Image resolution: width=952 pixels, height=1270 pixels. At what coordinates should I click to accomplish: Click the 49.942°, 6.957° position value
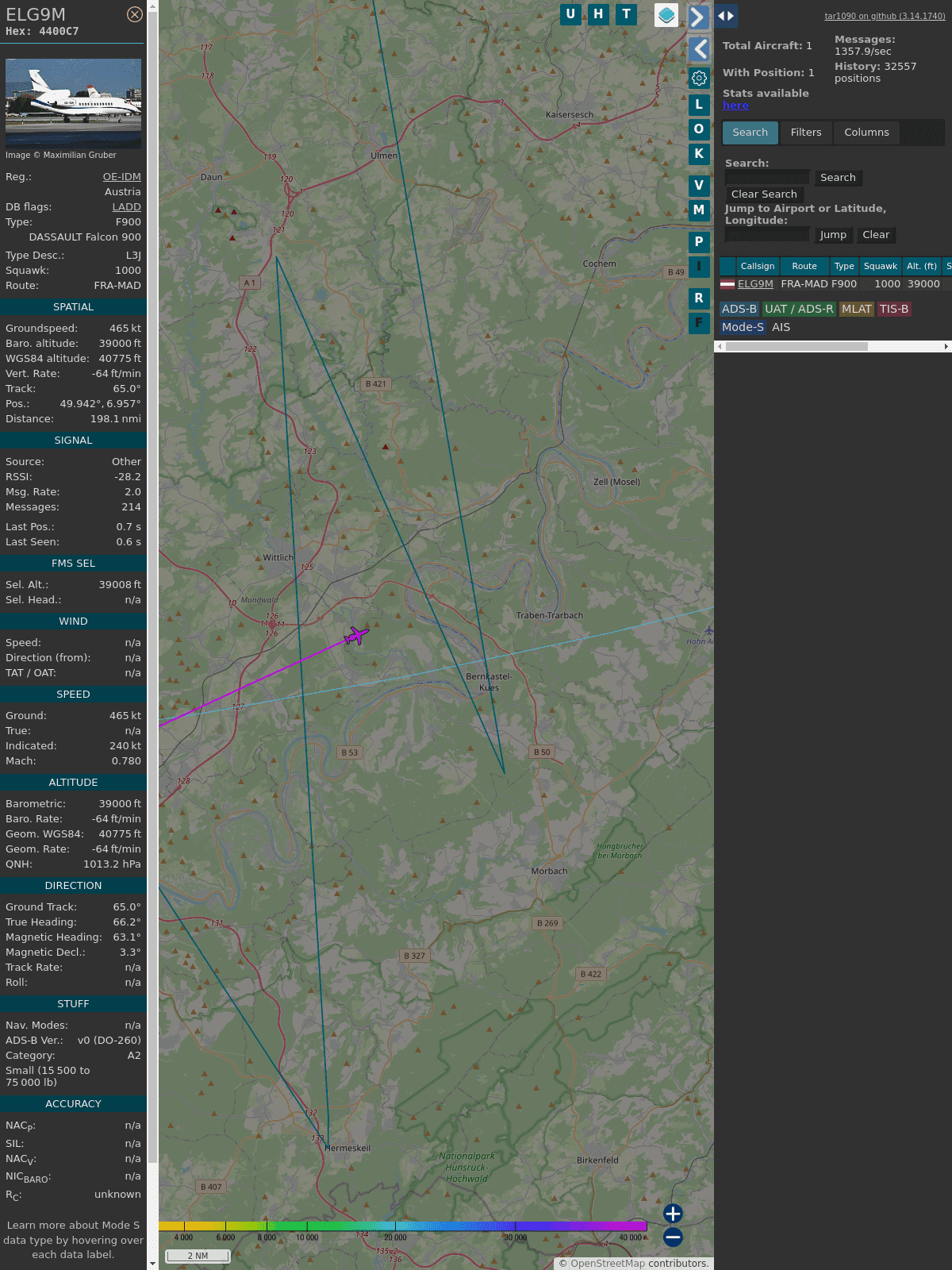(100, 404)
